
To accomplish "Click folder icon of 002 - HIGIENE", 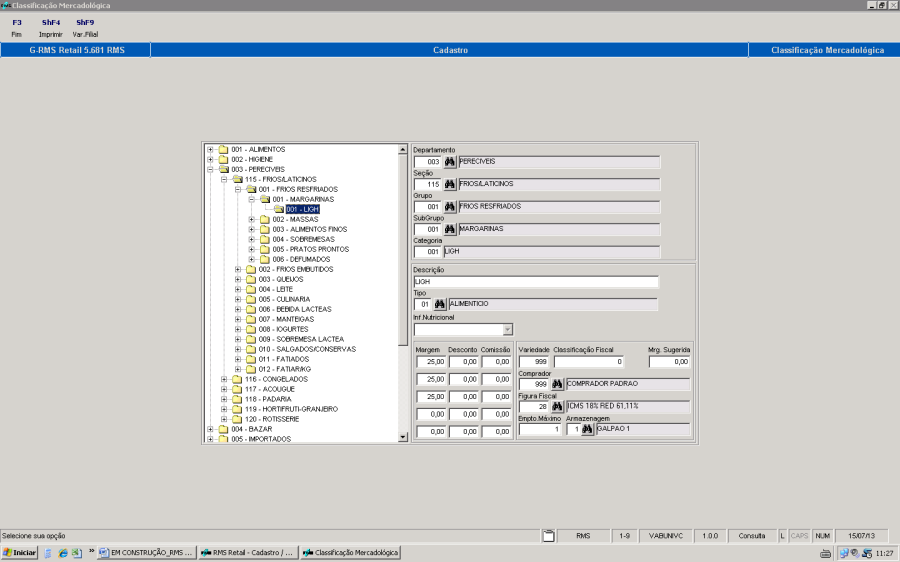I will click(223, 159).
